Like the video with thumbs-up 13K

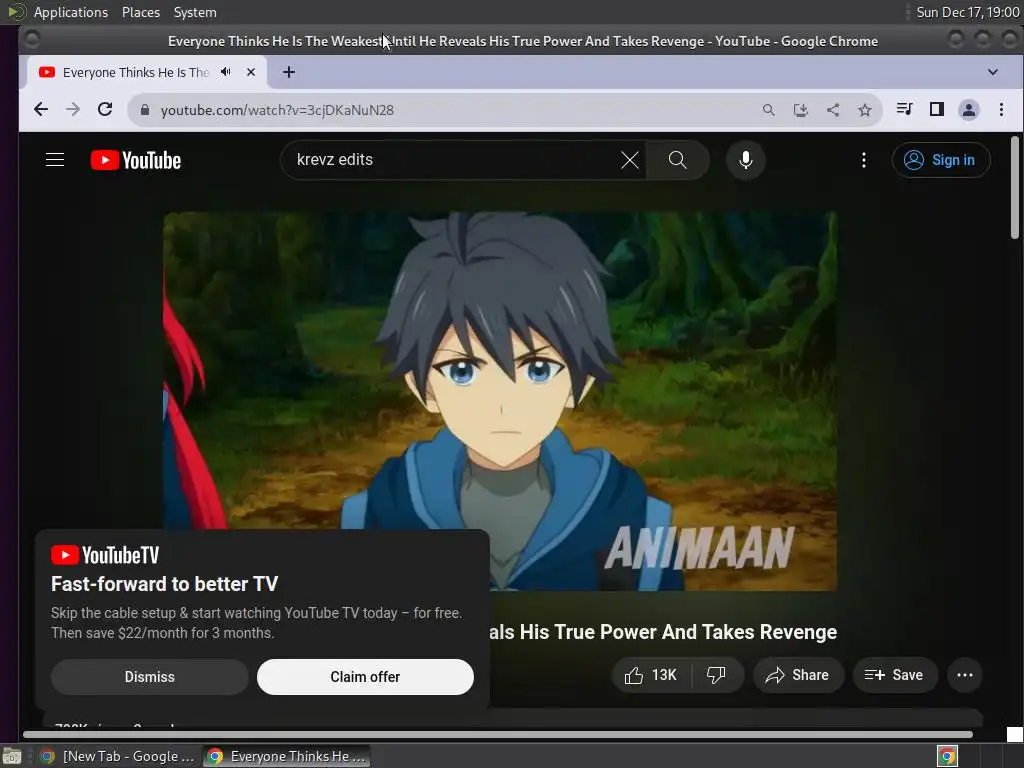(650, 675)
